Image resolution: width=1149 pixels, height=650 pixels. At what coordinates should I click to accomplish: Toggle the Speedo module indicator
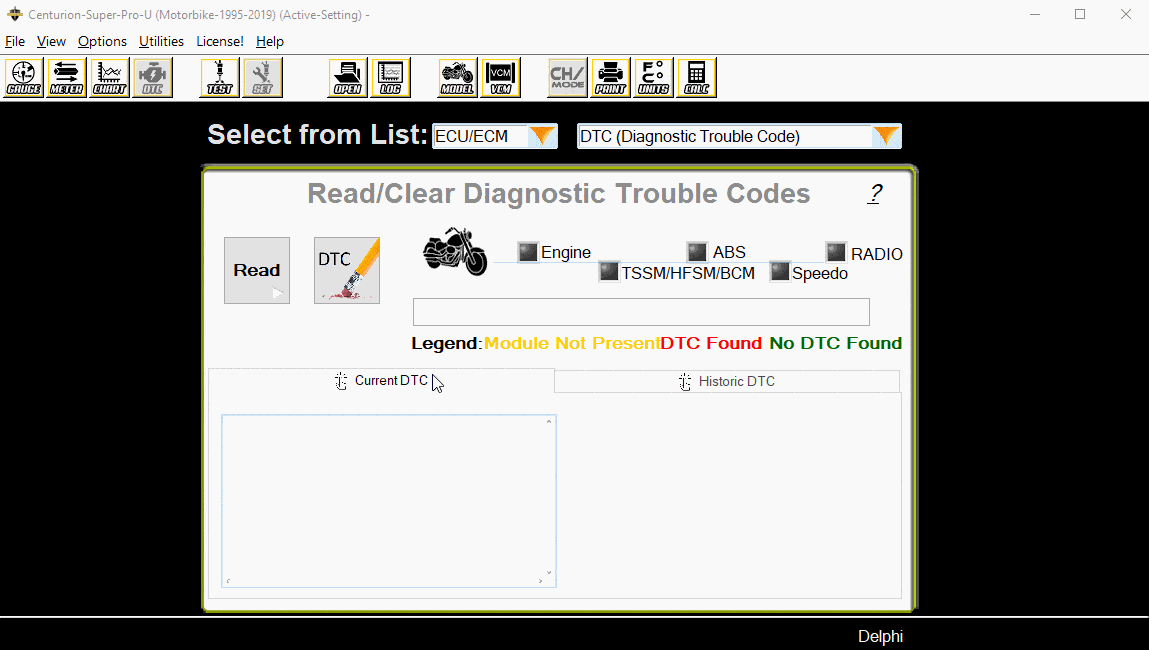(x=780, y=271)
